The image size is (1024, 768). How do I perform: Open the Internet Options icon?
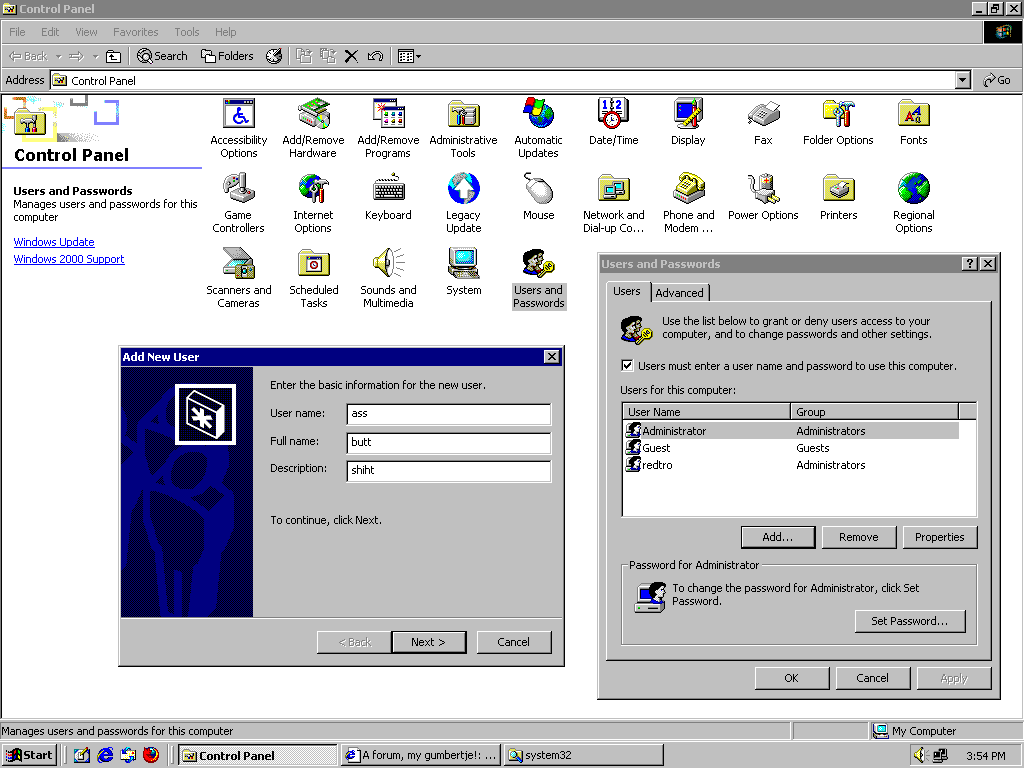(x=313, y=190)
